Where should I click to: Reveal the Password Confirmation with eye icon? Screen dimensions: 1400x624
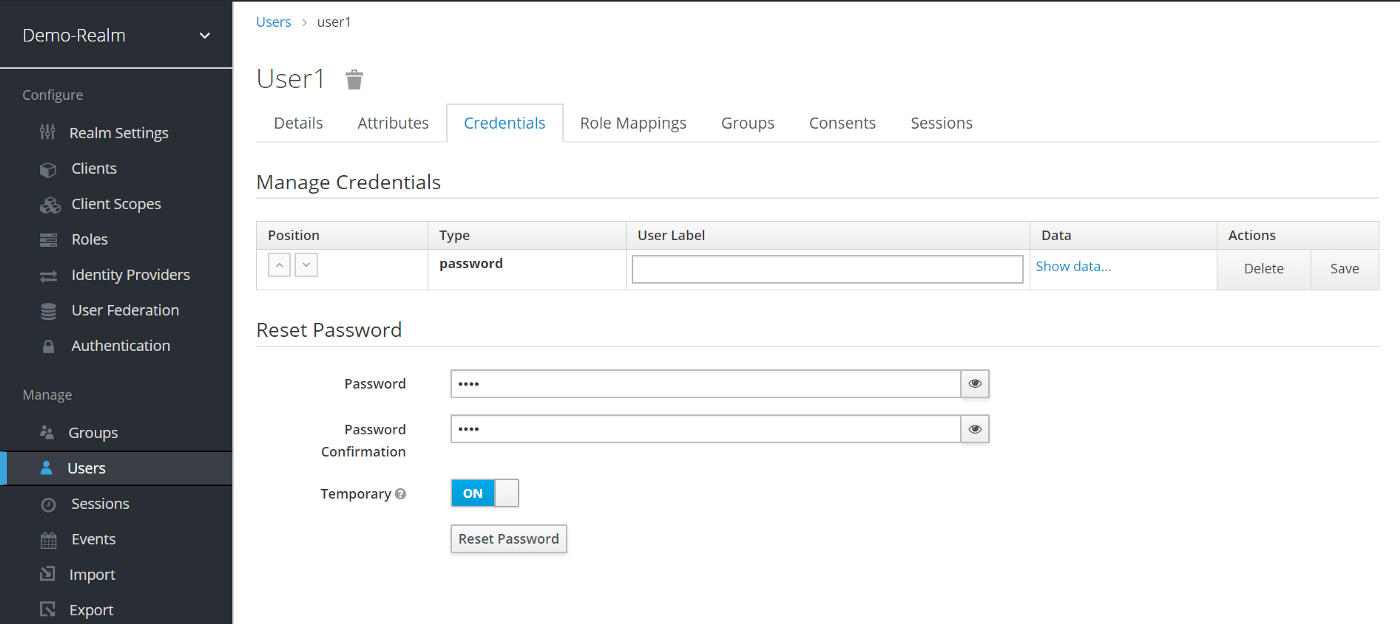point(975,429)
